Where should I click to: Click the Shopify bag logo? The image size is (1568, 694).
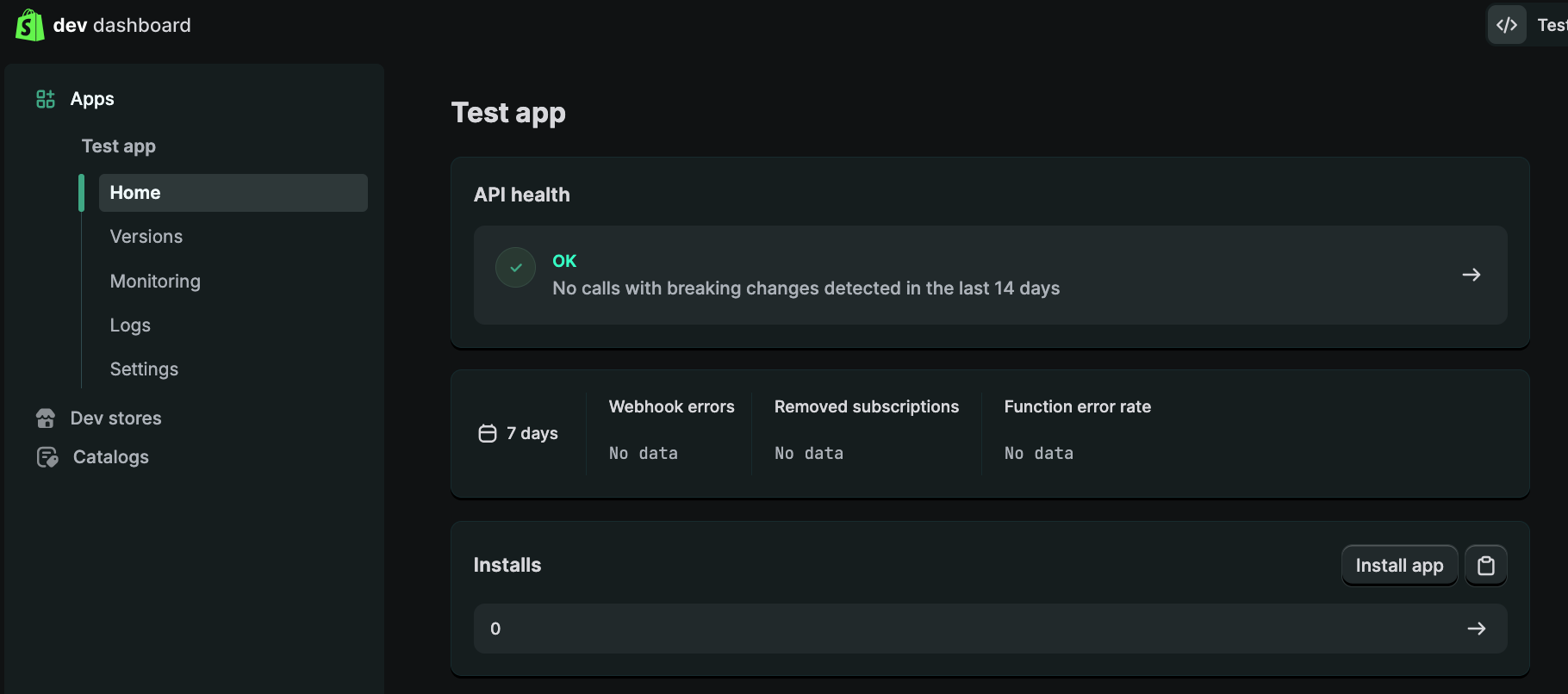[x=29, y=25]
